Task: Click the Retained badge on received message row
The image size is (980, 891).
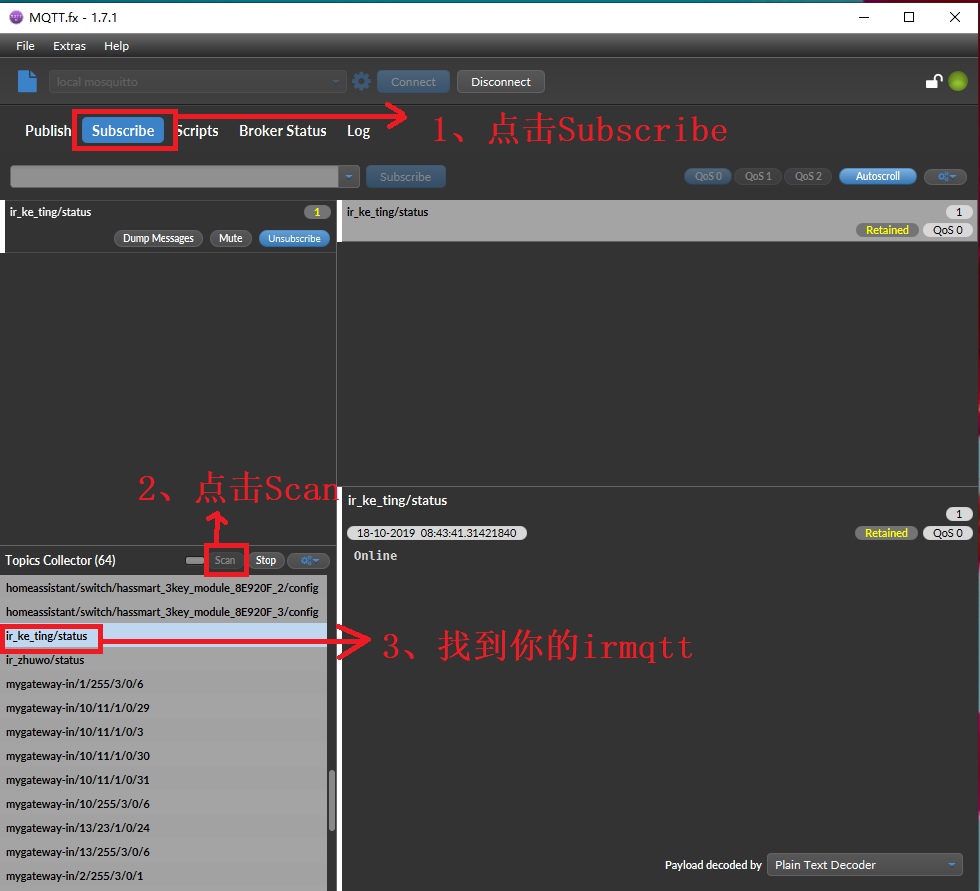Action: tap(887, 230)
